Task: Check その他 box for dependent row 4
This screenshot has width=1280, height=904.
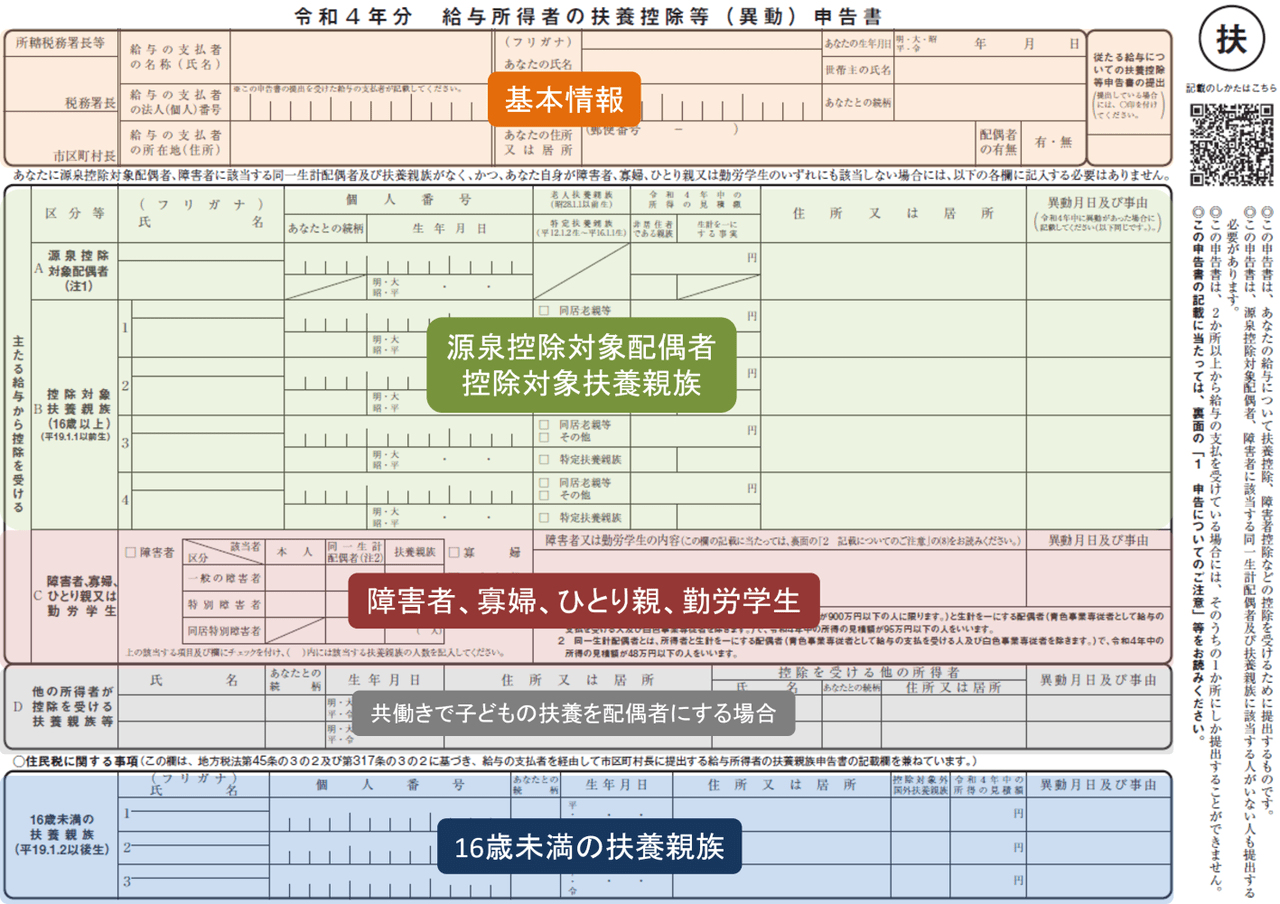Action: point(544,495)
